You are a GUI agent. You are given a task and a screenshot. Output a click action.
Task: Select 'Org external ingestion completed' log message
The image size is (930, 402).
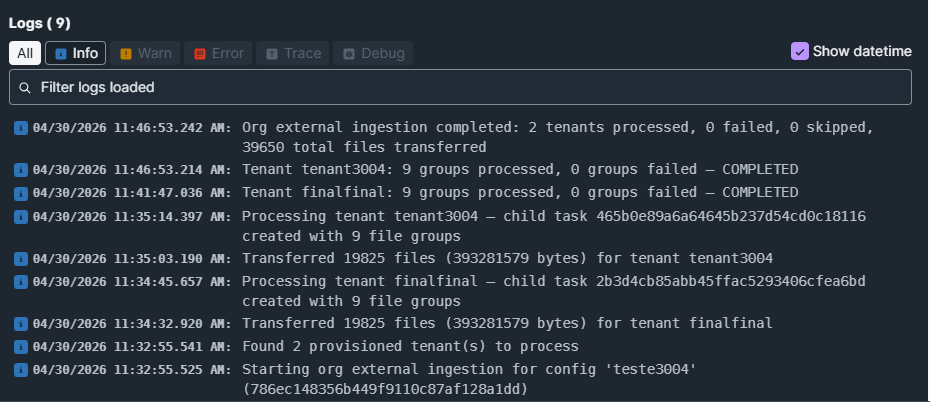pyautogui.click(x=558, y=137)
